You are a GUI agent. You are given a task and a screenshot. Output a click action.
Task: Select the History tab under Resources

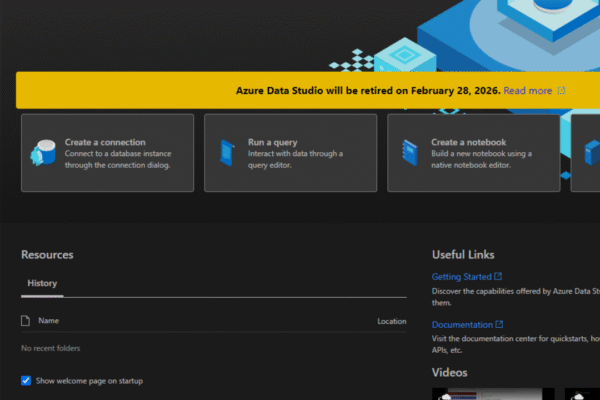pyautogui.click(x=42, y=283)
